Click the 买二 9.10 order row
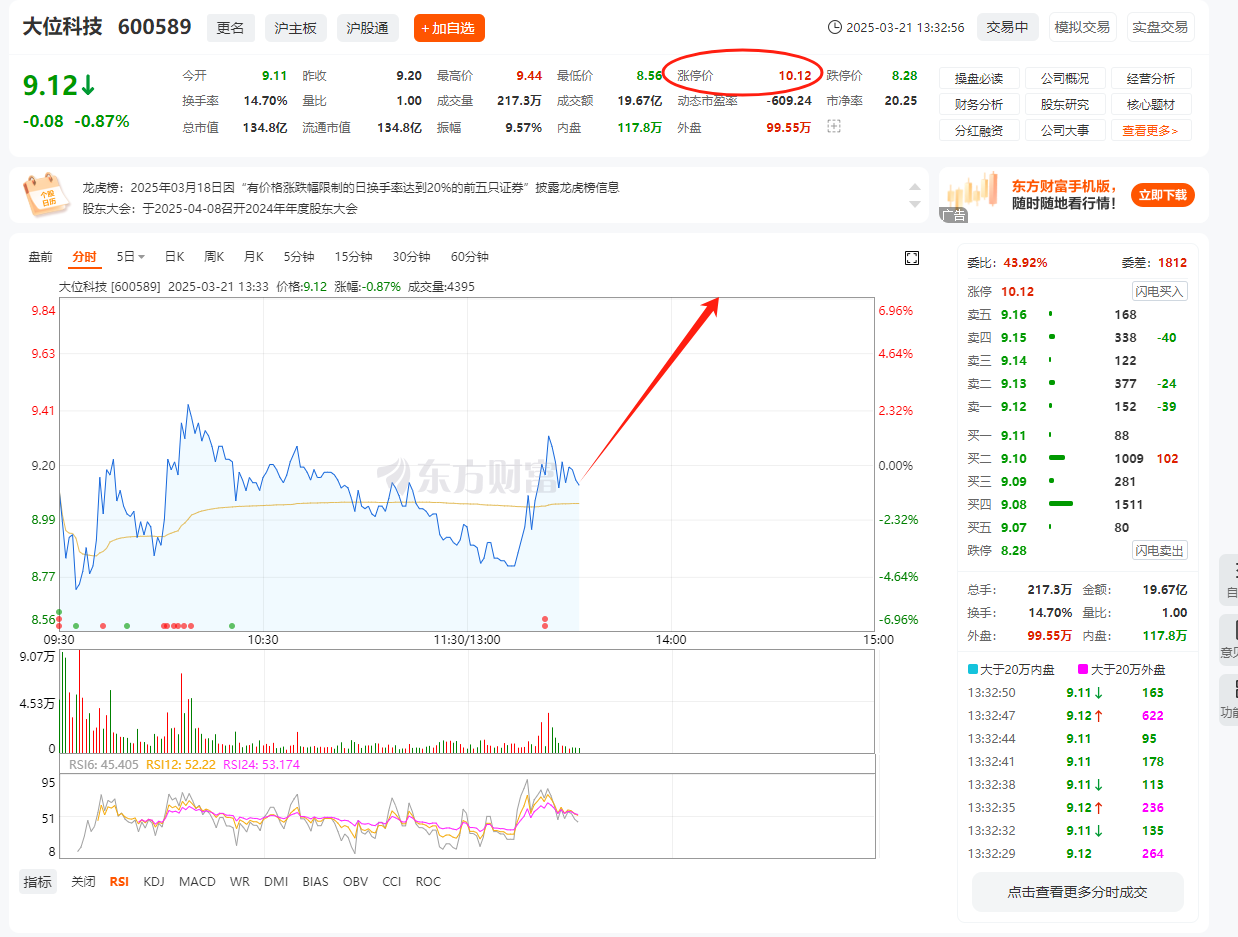Viewport: 1238px width, 937px height. [x=1077, y=459]
